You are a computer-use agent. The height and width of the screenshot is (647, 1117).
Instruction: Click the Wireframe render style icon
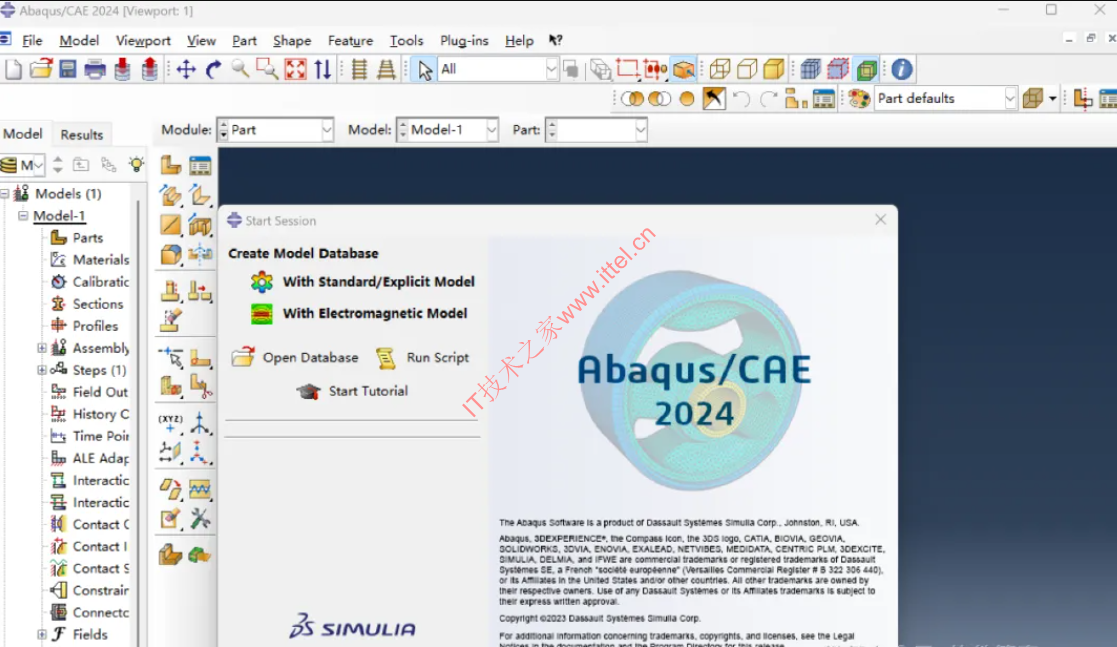coord(719,69)
